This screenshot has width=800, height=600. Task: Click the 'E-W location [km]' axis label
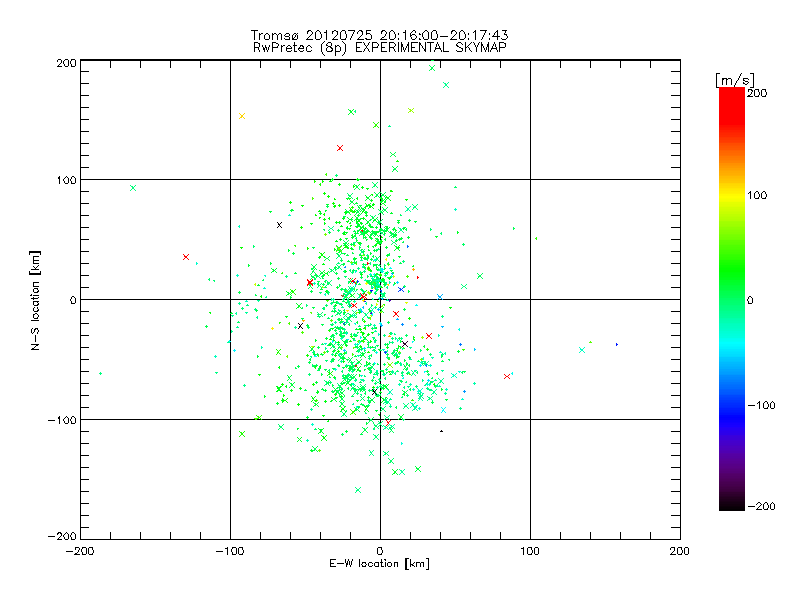[x=379, y=564]
